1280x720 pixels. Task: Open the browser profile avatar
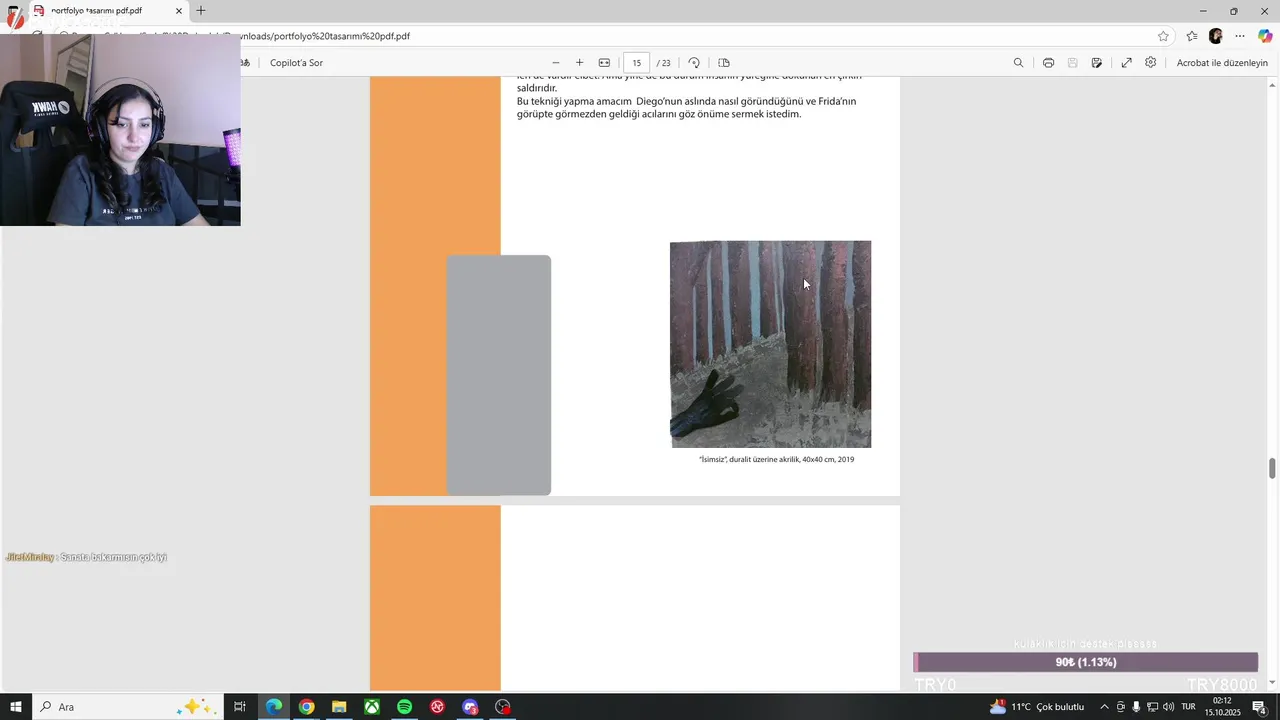pyautogui.click(x=1216, y=36)
